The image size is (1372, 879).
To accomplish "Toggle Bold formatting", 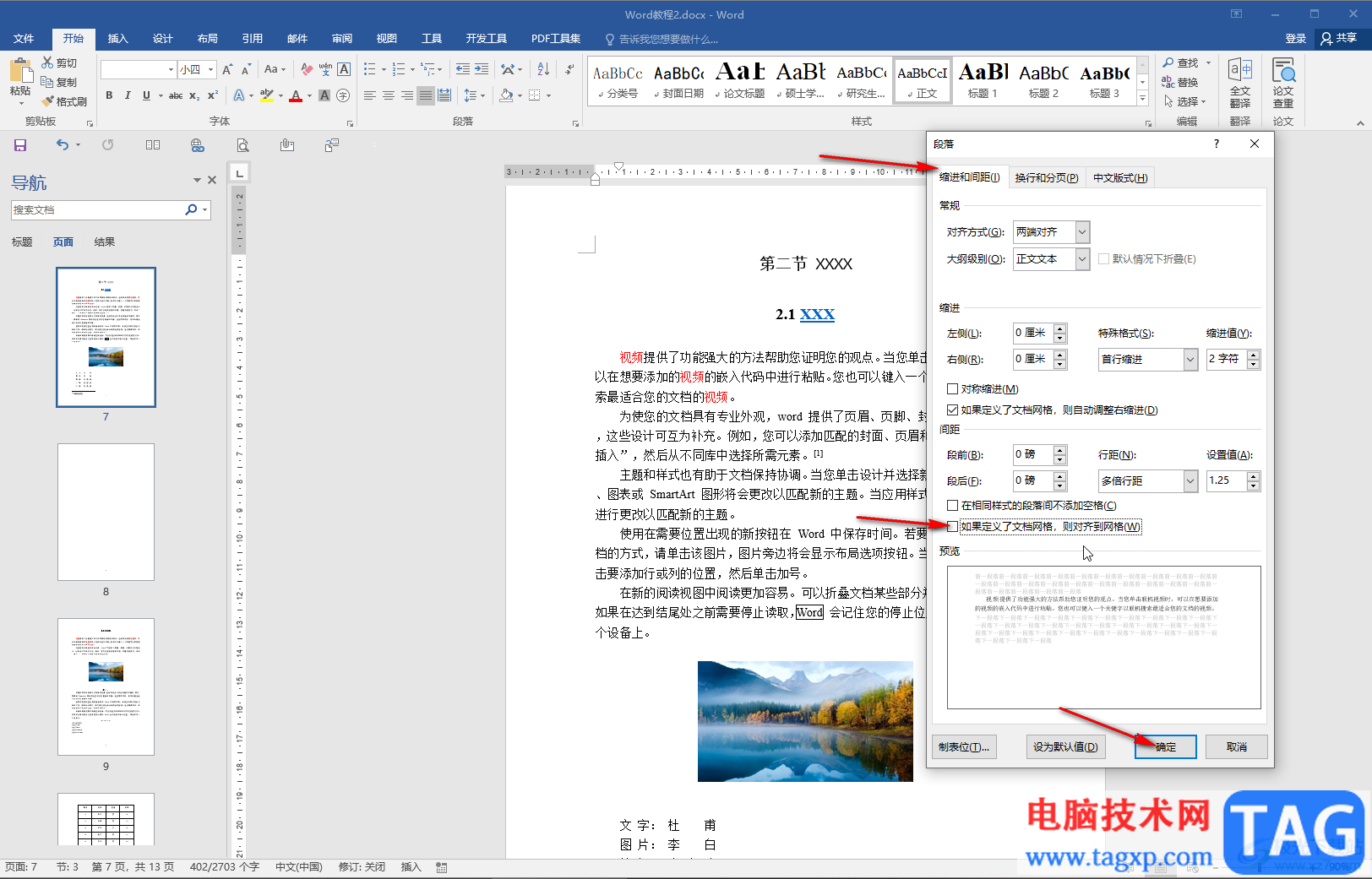I will click(x=109, y=95).
